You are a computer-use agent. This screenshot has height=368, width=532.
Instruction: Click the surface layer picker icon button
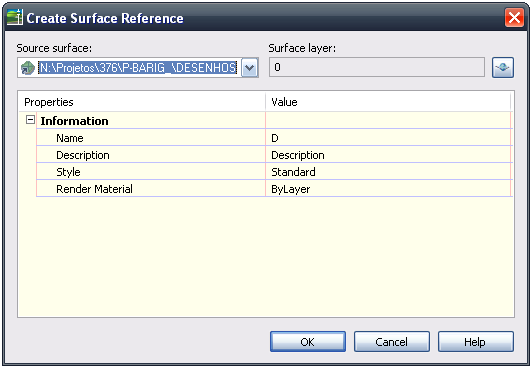click(503, 67)
